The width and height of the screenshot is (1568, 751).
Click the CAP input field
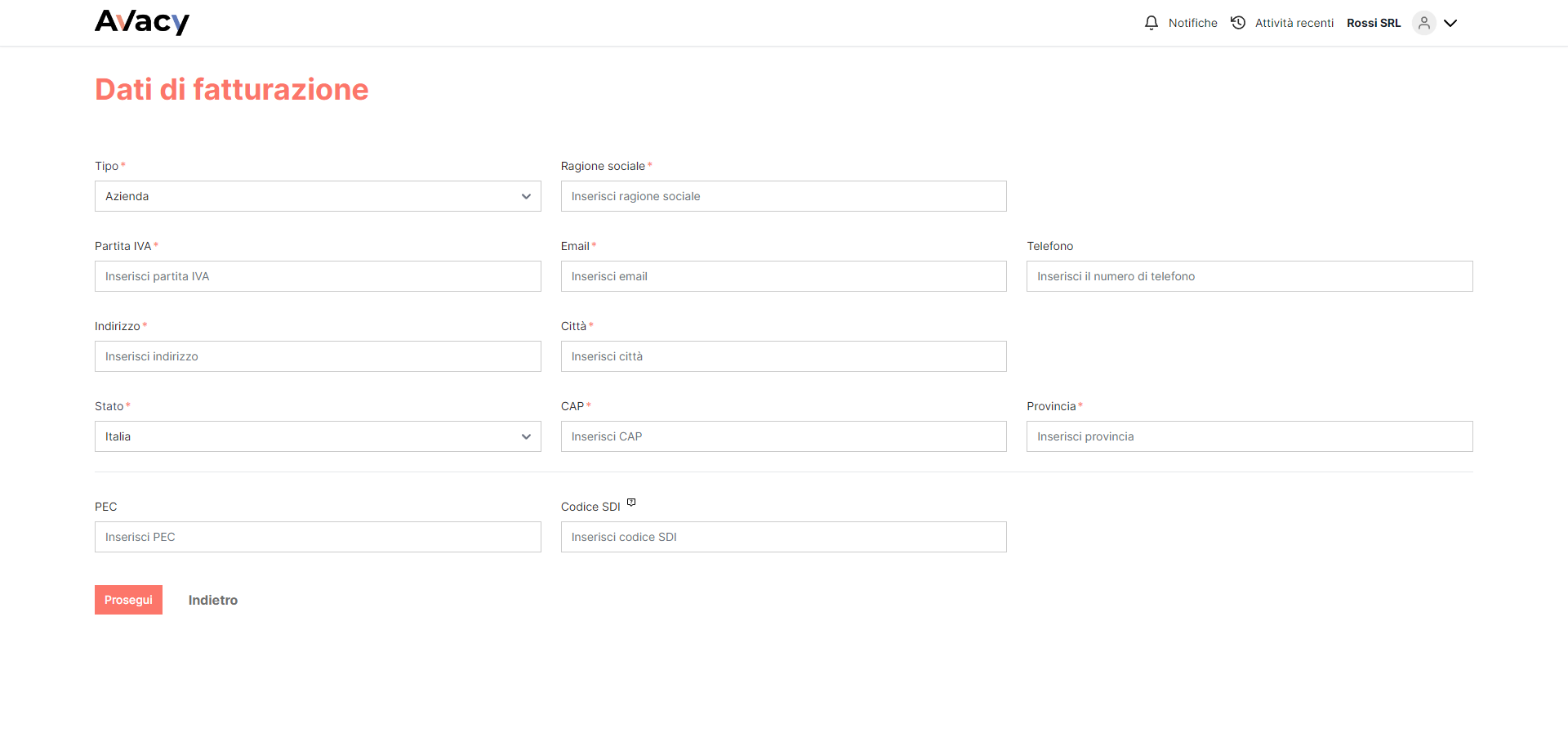point(784,436)
